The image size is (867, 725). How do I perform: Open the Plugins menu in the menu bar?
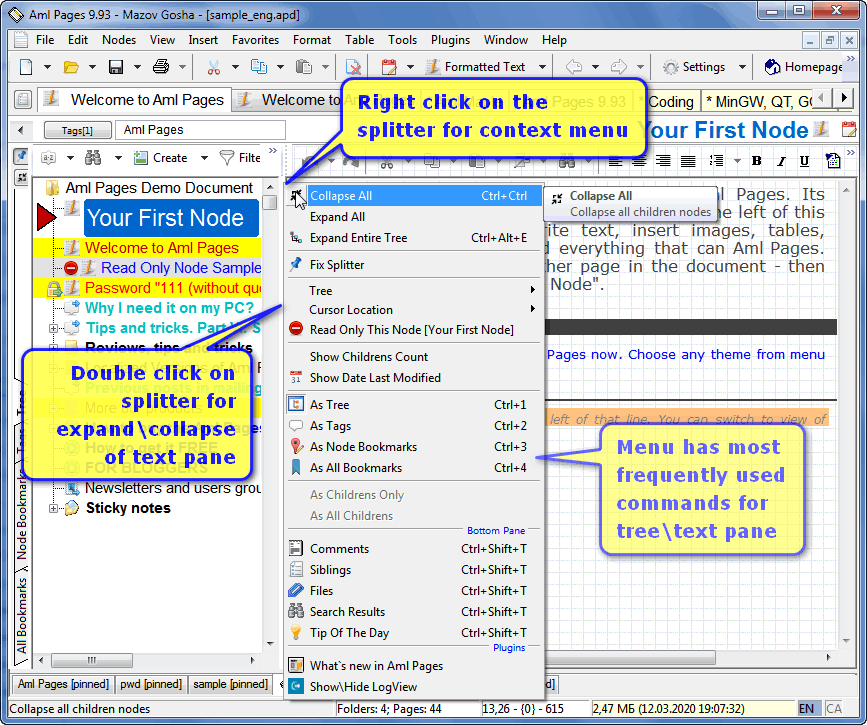click(450, 40)
